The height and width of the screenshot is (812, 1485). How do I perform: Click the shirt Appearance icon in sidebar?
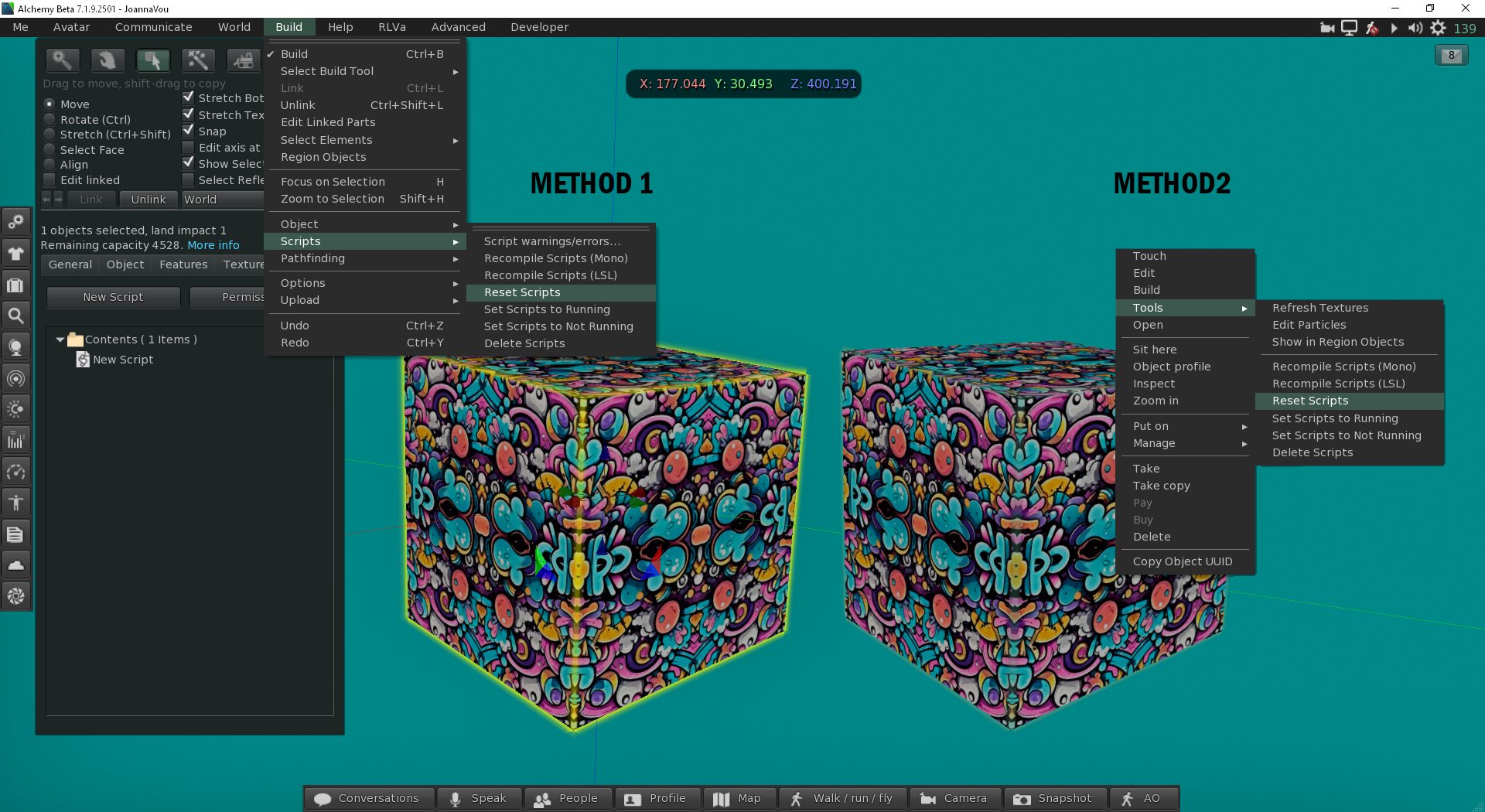click(x=15, y=253)
